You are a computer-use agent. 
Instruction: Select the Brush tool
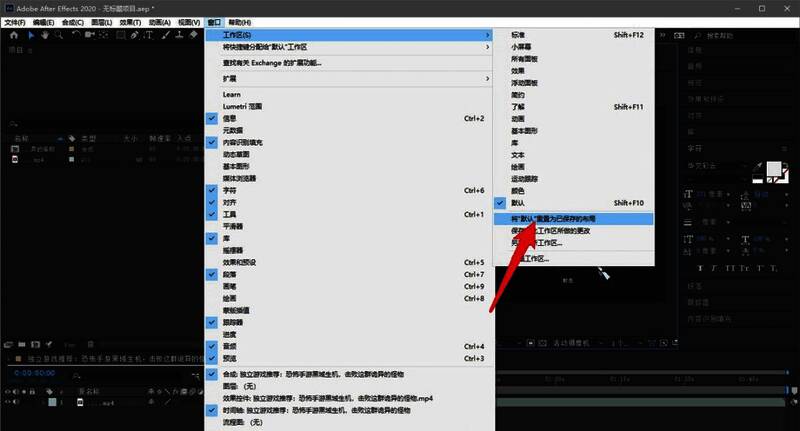(x=165, y=35)
